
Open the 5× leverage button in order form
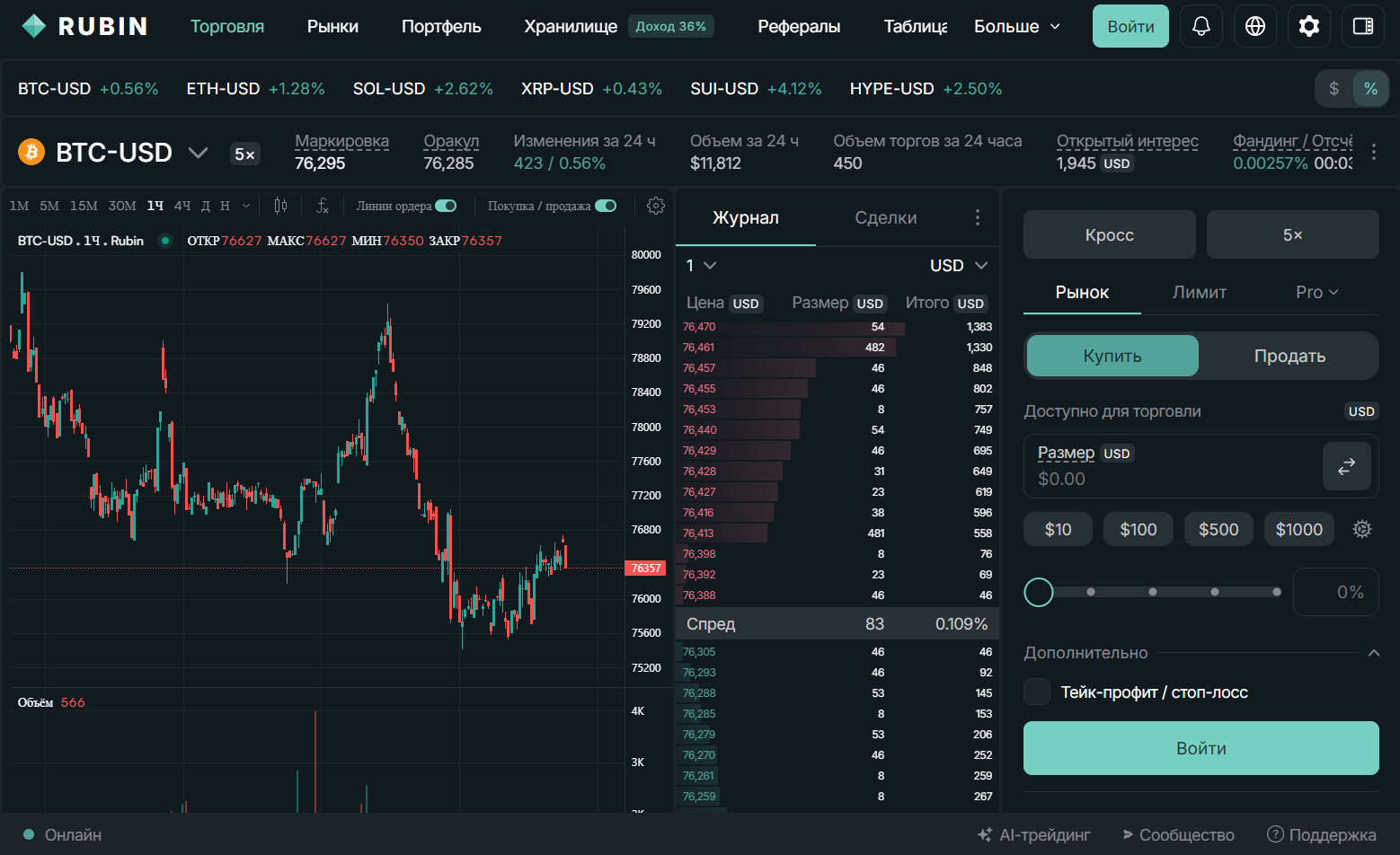pos(1293,234)
